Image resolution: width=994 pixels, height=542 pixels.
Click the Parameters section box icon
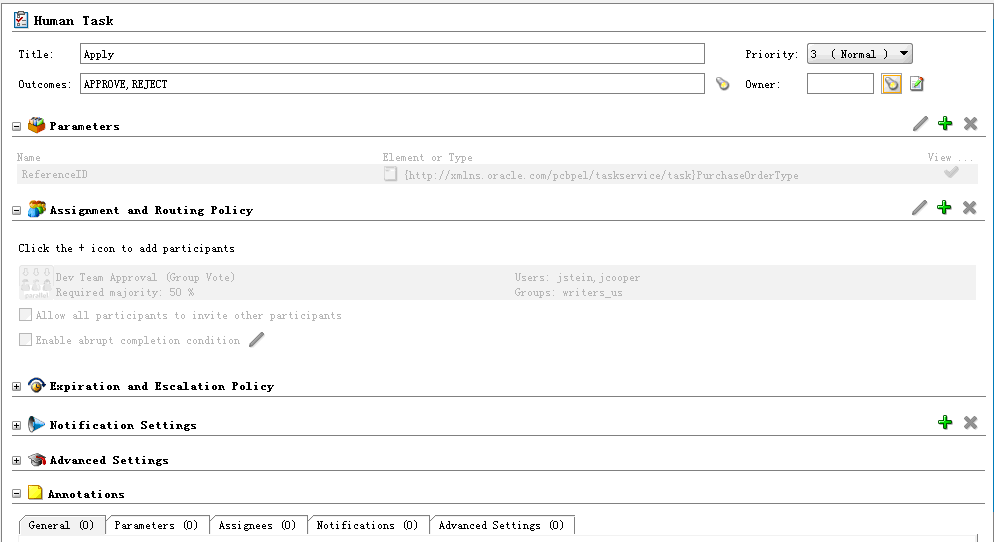click(37, 125)
